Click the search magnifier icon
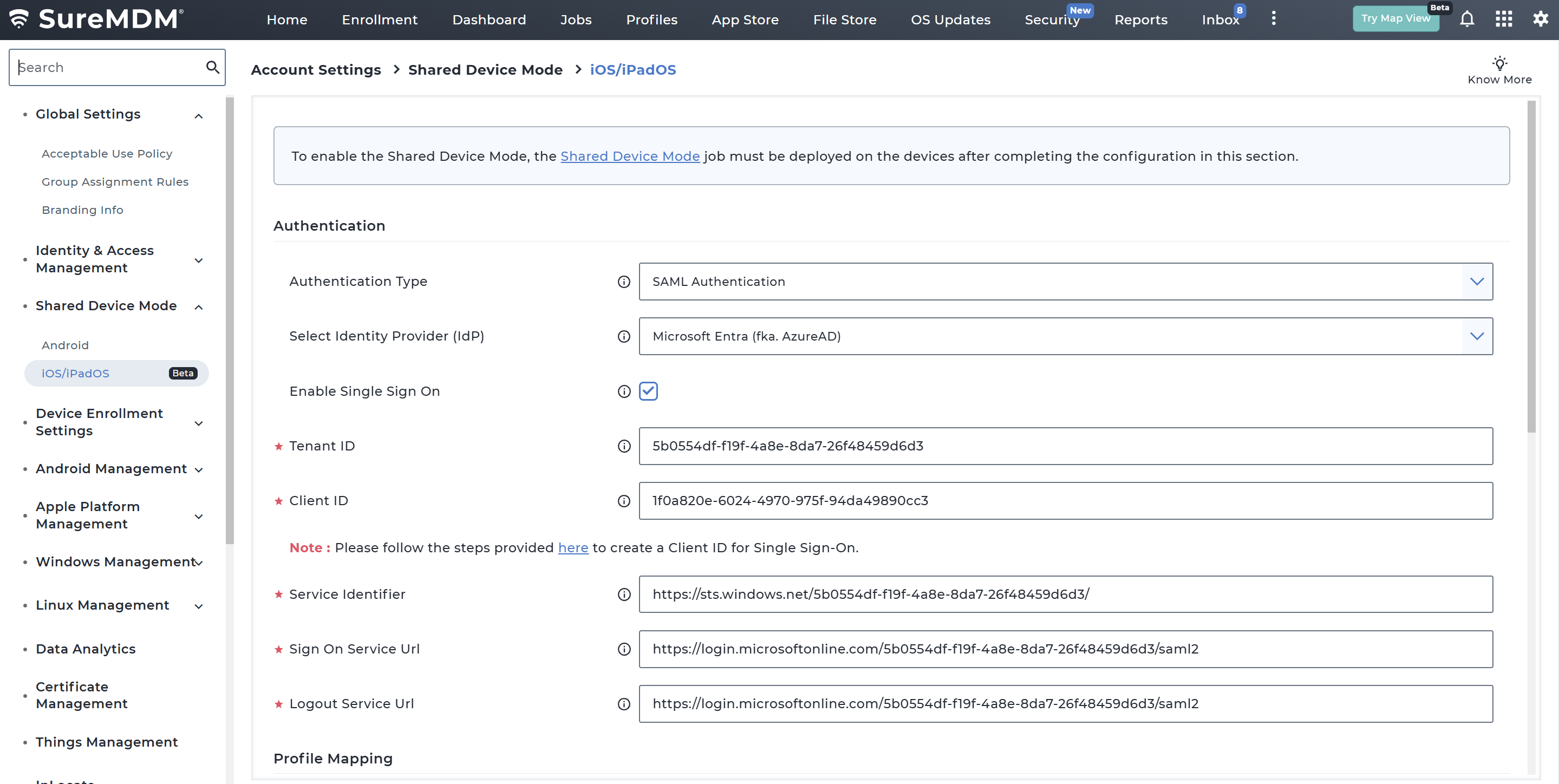The width and height of the screenshot is (1559, 784). pos(212,67)
